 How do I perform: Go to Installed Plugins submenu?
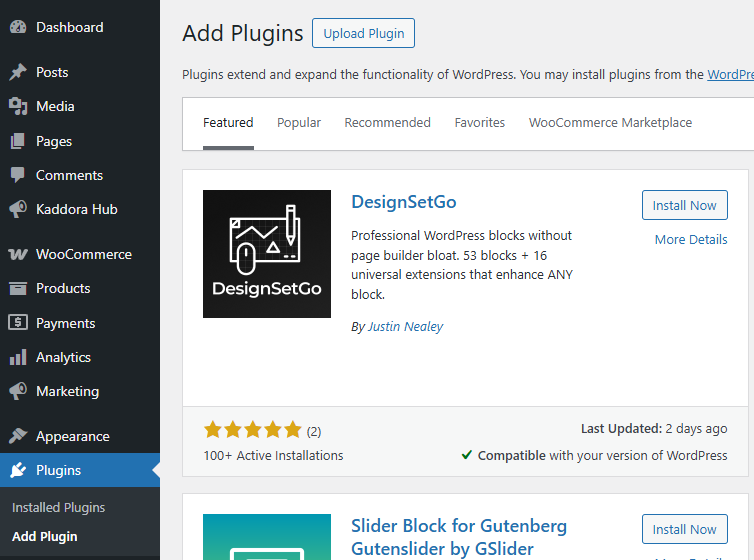click(58, 507)
